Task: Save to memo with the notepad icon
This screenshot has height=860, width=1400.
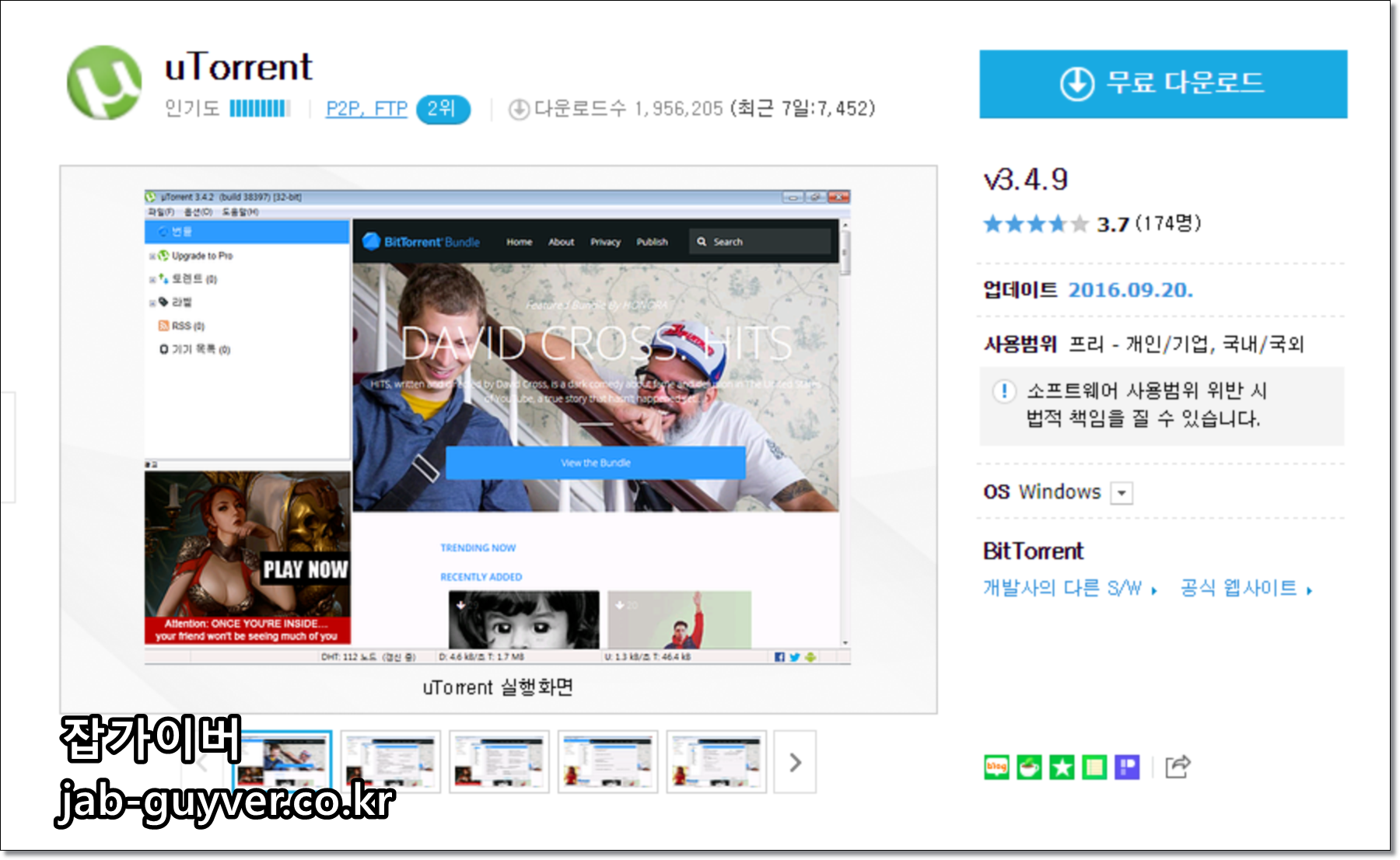Action: pyautogui.click(x=1094, y=767)
